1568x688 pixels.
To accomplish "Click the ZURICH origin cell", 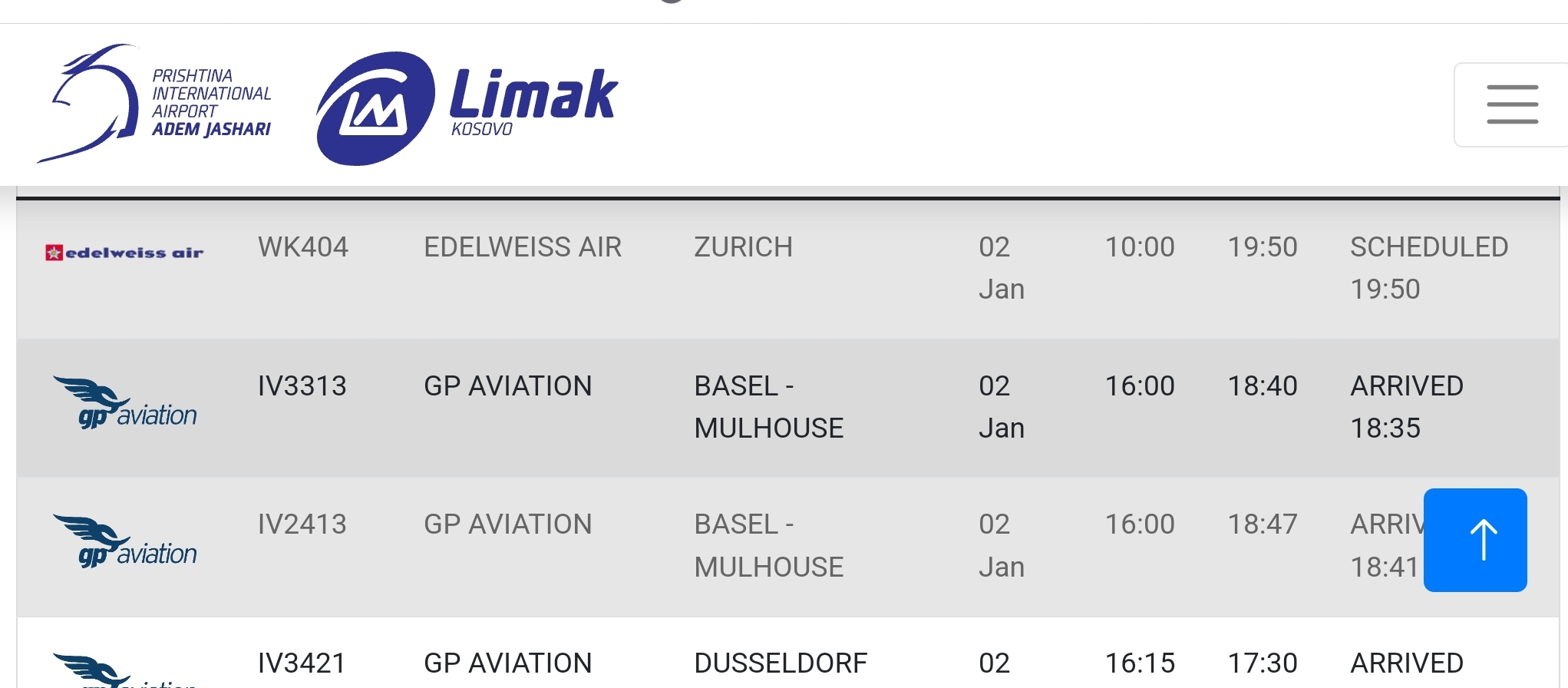I will (743, 247).
